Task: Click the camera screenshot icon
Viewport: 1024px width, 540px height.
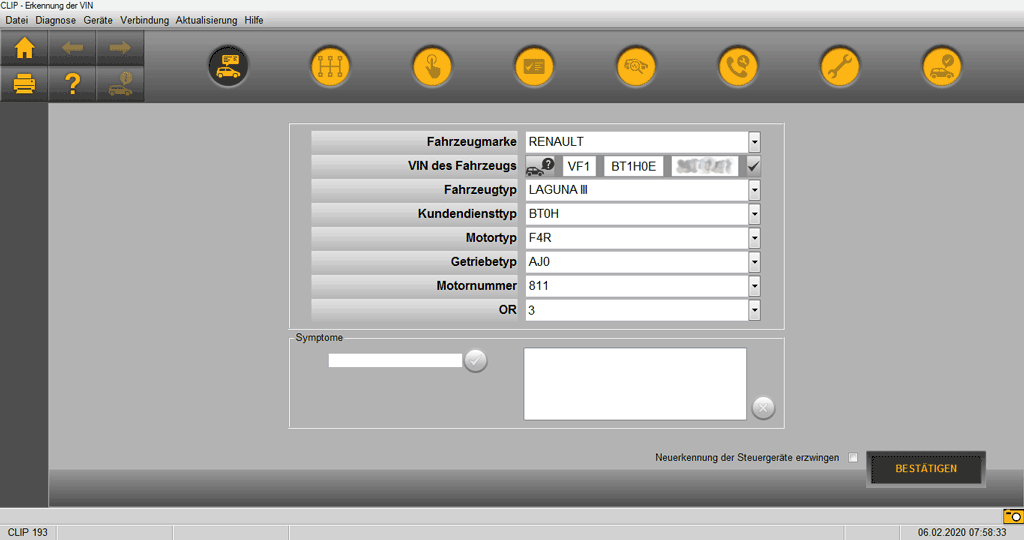Action: point(1012,516)
